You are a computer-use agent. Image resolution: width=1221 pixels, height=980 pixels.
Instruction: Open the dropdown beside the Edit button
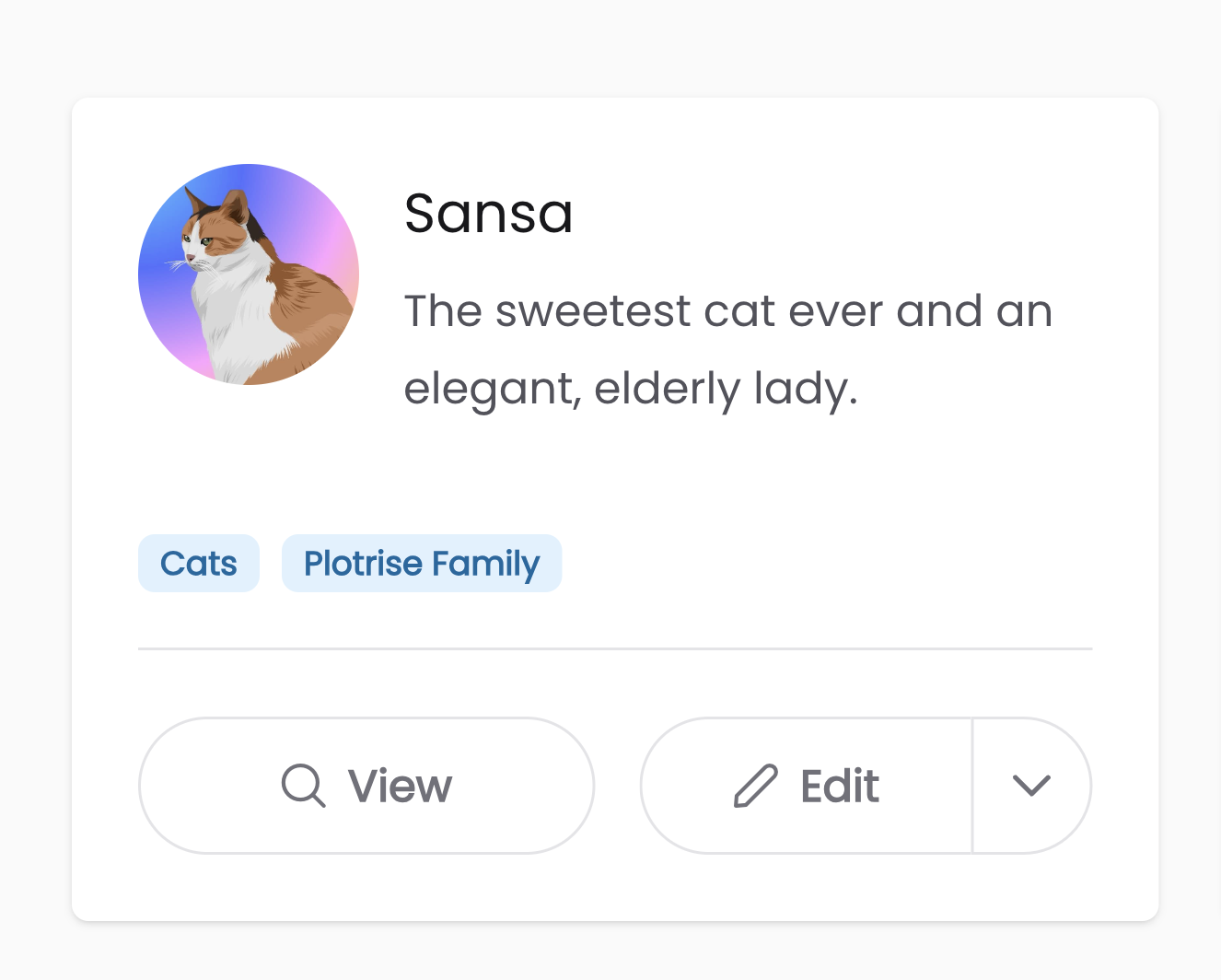tap(1031, 786)
